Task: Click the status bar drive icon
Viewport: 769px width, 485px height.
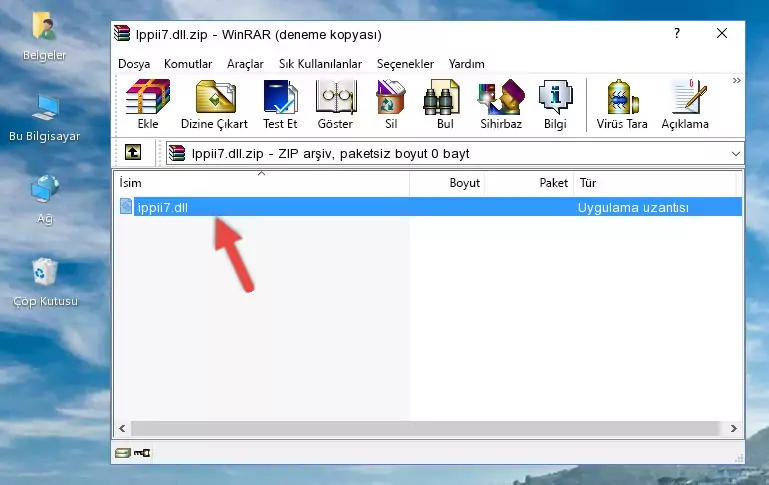Action: click(x=122, y=453)
